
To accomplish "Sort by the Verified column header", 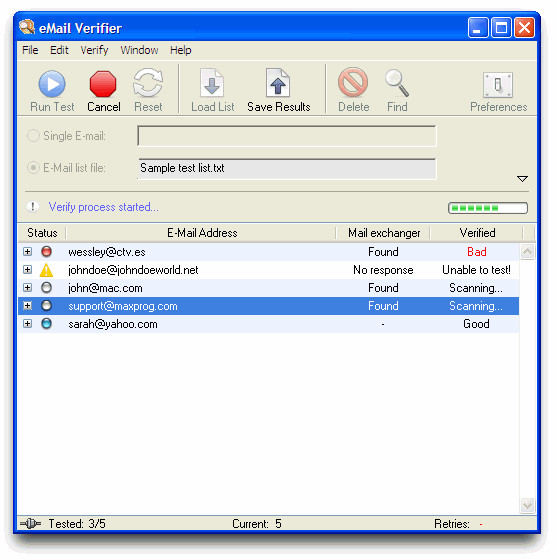I will point(477,233).
